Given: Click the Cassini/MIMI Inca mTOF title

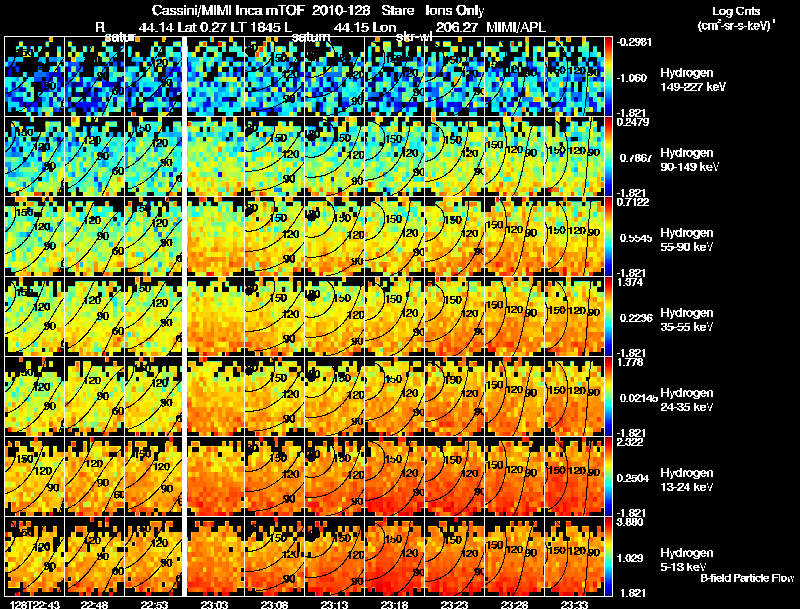Looking at the screenshot, I should (x=228, y=10).
